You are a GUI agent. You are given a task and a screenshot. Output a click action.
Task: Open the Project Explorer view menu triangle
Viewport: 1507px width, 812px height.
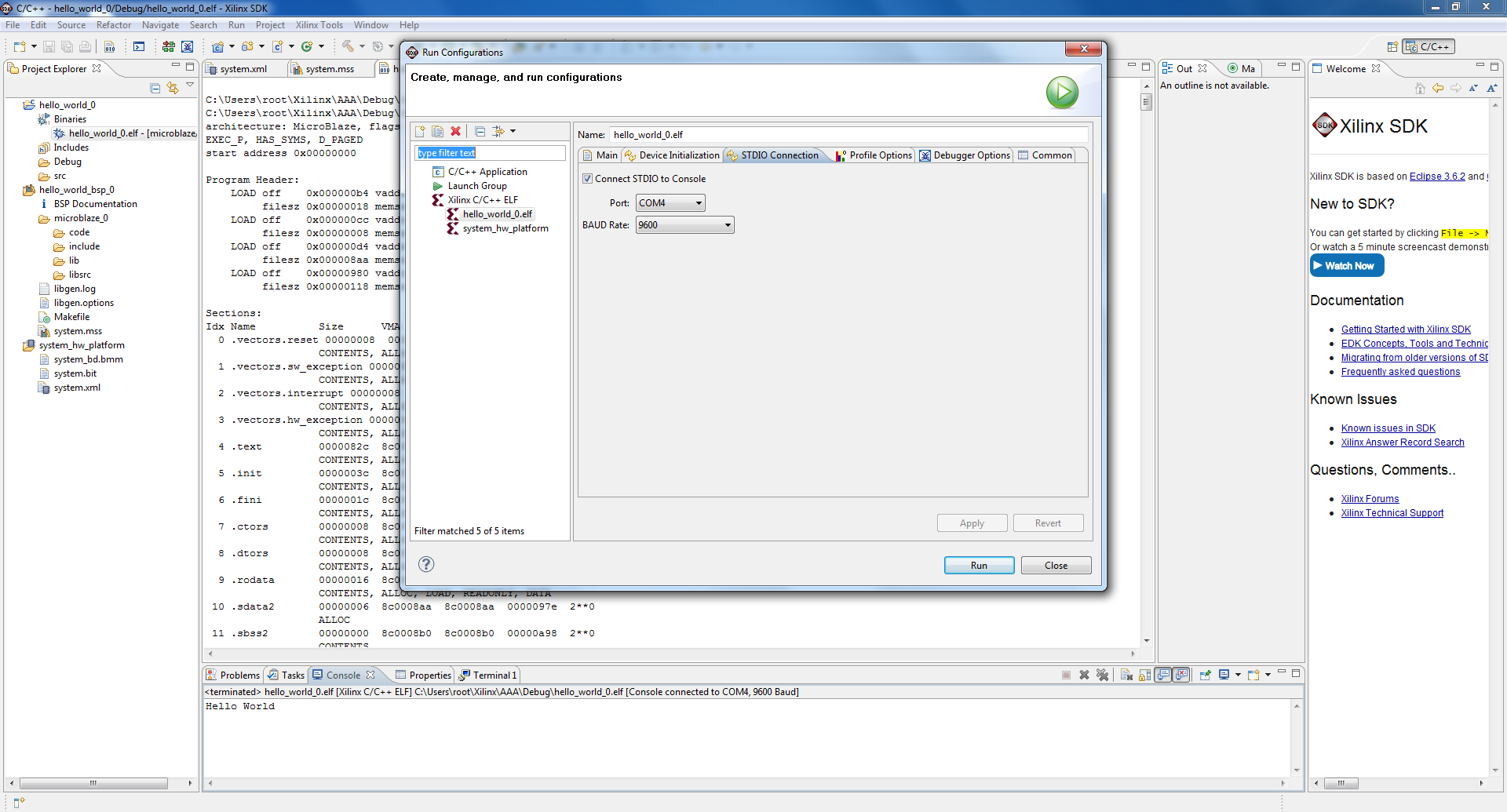click(x=190, y=85)
